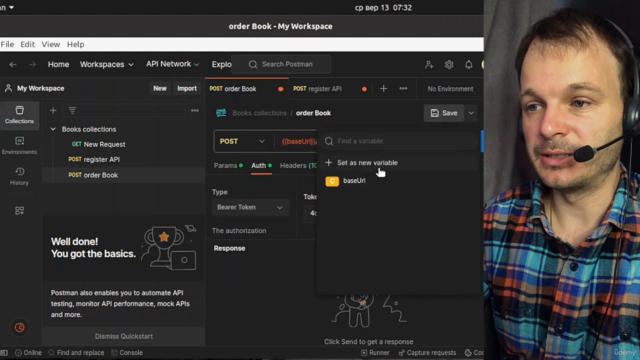640x360 pixels.
Task: Open the Headers tab
Action: click(x=298, y=165)
